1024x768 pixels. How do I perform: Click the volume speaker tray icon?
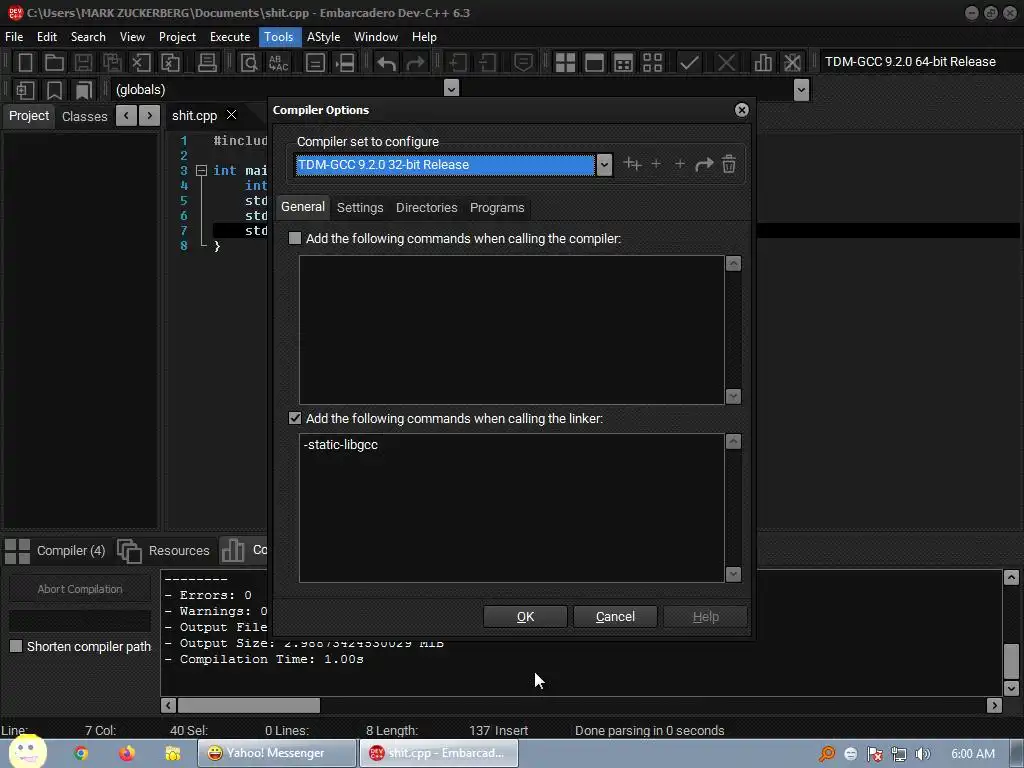click(x=923, y=754)
